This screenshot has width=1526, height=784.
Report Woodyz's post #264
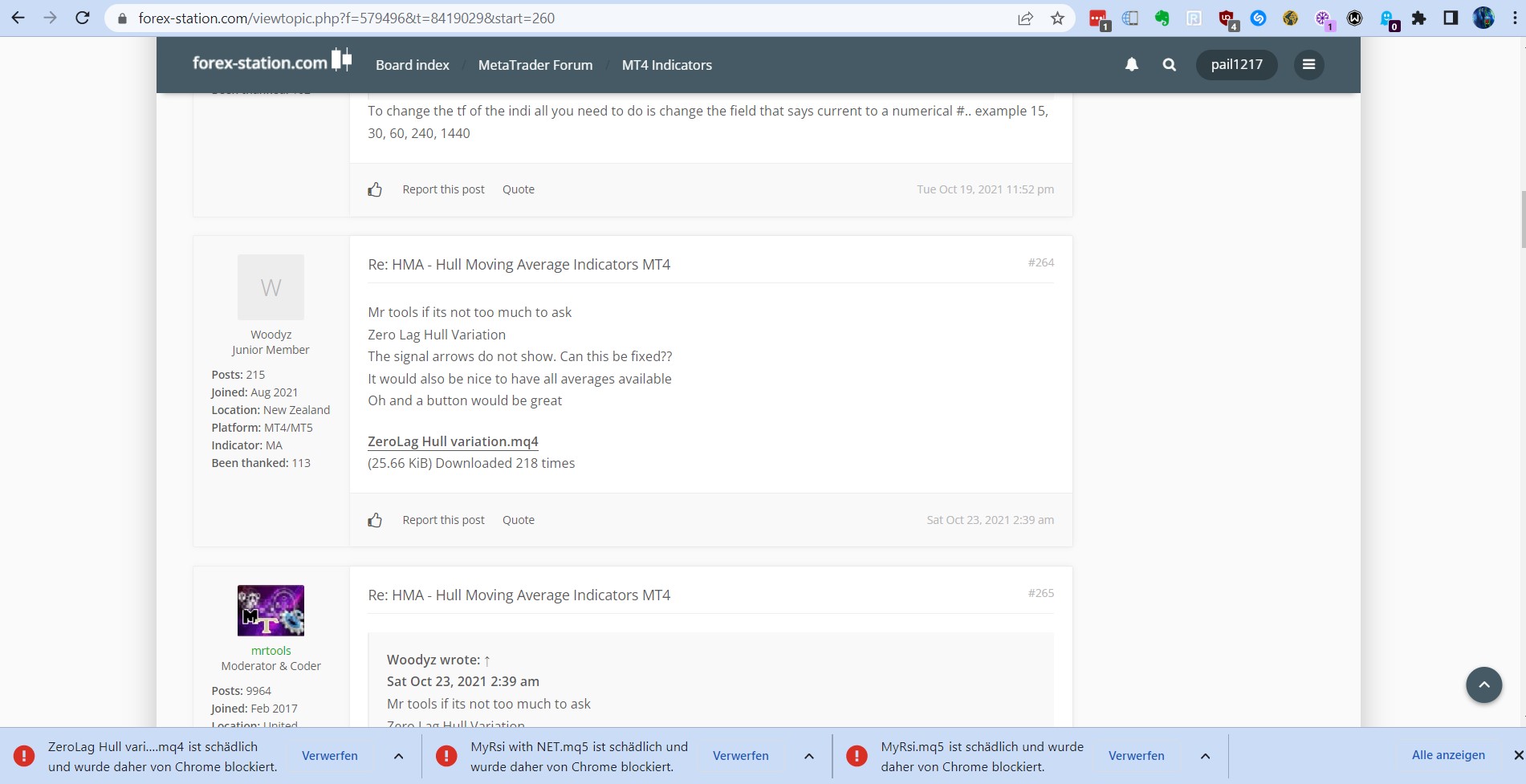[x=443, y=520]
